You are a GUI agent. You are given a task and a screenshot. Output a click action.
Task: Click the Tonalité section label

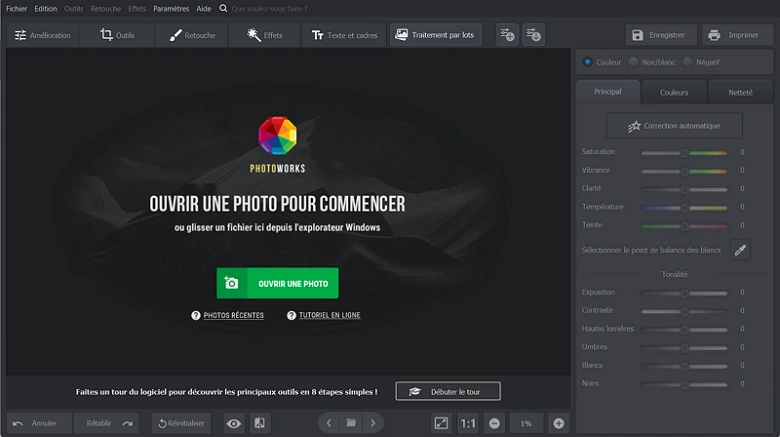pyautogui.click(x=674, y=274)
